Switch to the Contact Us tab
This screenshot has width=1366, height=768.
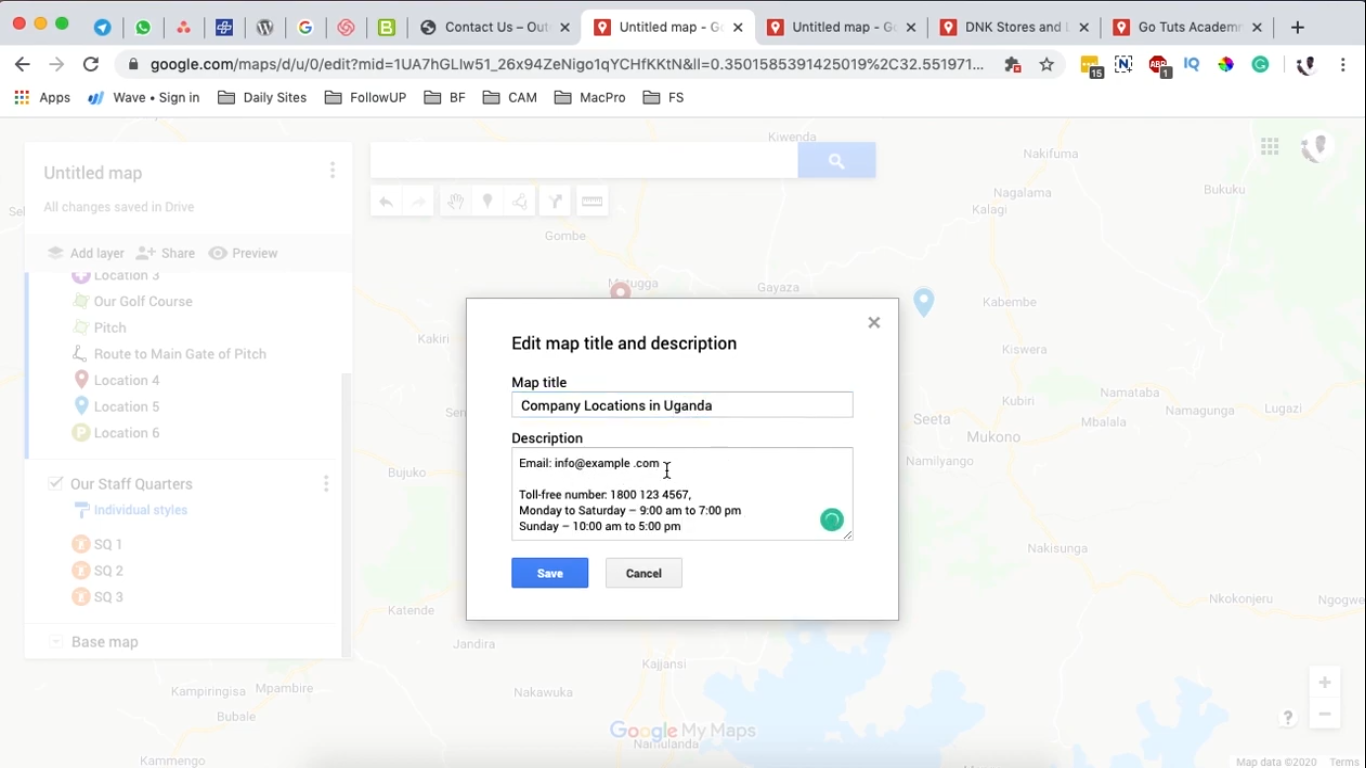496,27
